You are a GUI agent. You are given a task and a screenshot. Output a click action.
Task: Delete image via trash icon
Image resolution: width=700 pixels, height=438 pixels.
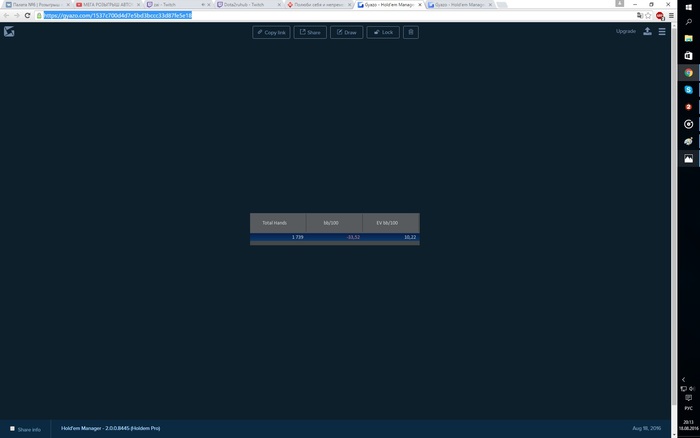tap(411, 32)
